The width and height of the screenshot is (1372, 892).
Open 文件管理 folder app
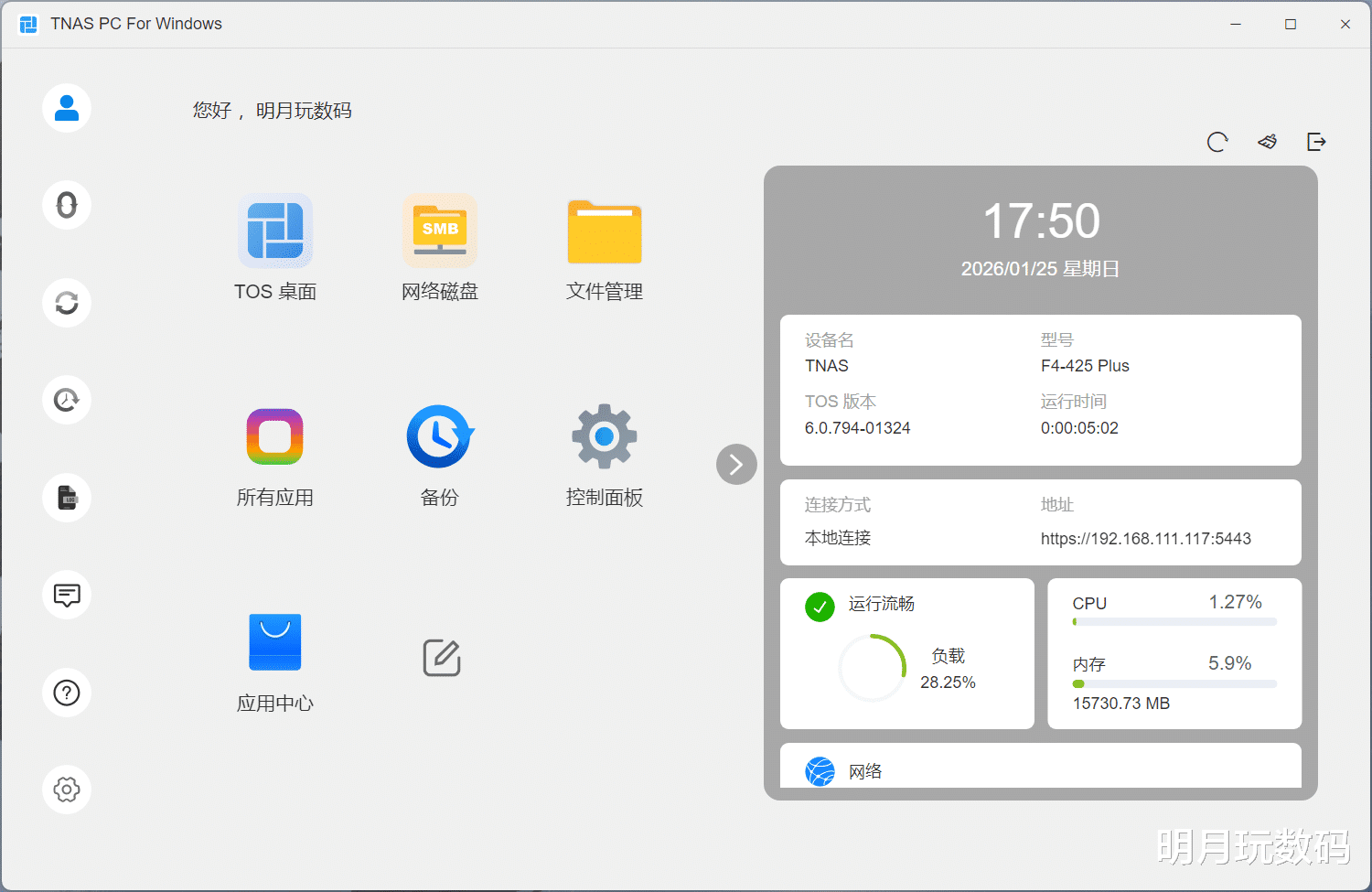605,248
